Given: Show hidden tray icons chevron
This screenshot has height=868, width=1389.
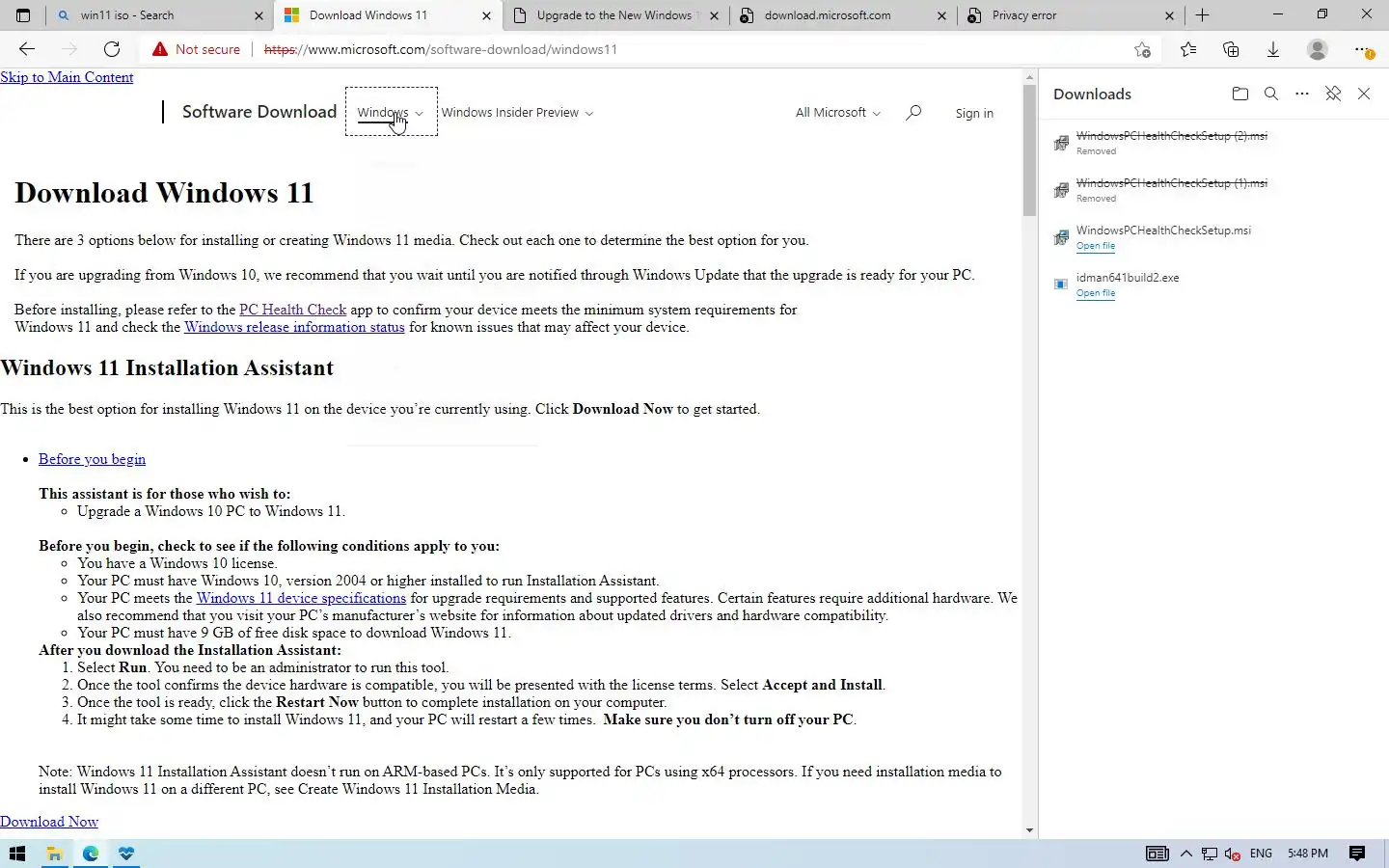Looking at the screenshot, I should pyautogui.click(x=1185, y=854).
